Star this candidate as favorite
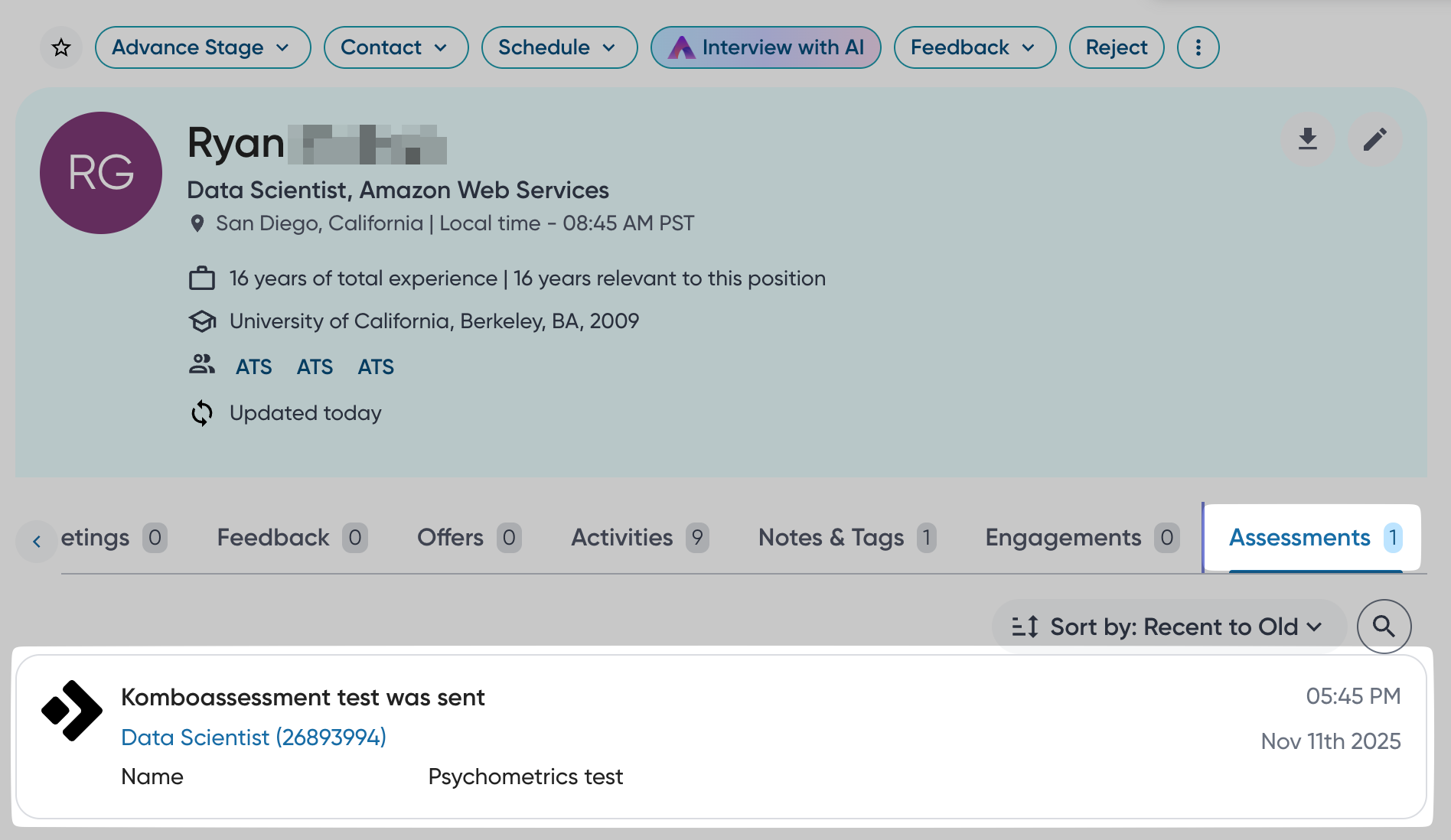Screen dimensions: 1451x840 point(61,47)
